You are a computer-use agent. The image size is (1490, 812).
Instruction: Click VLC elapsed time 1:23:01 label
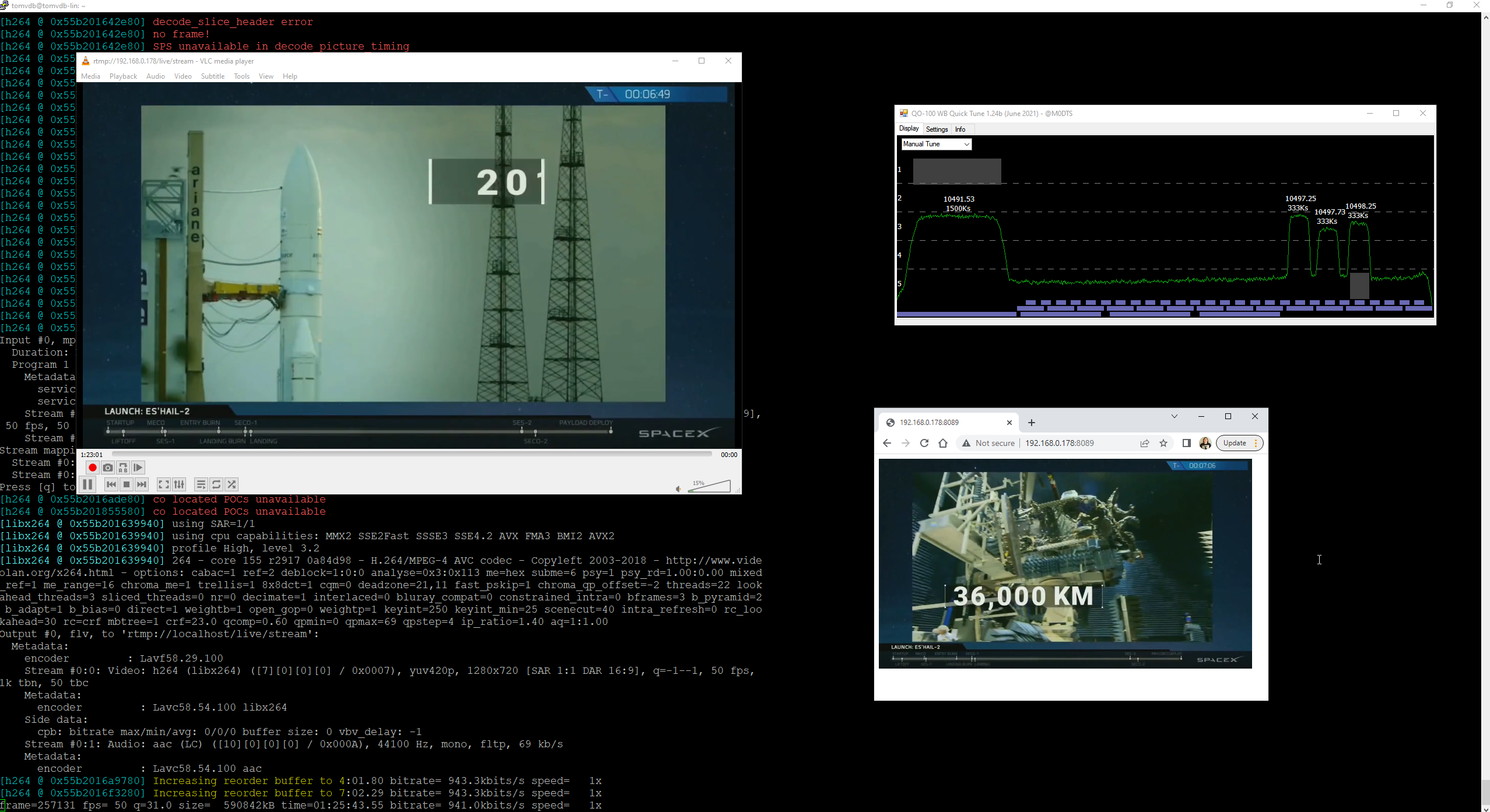92,455
